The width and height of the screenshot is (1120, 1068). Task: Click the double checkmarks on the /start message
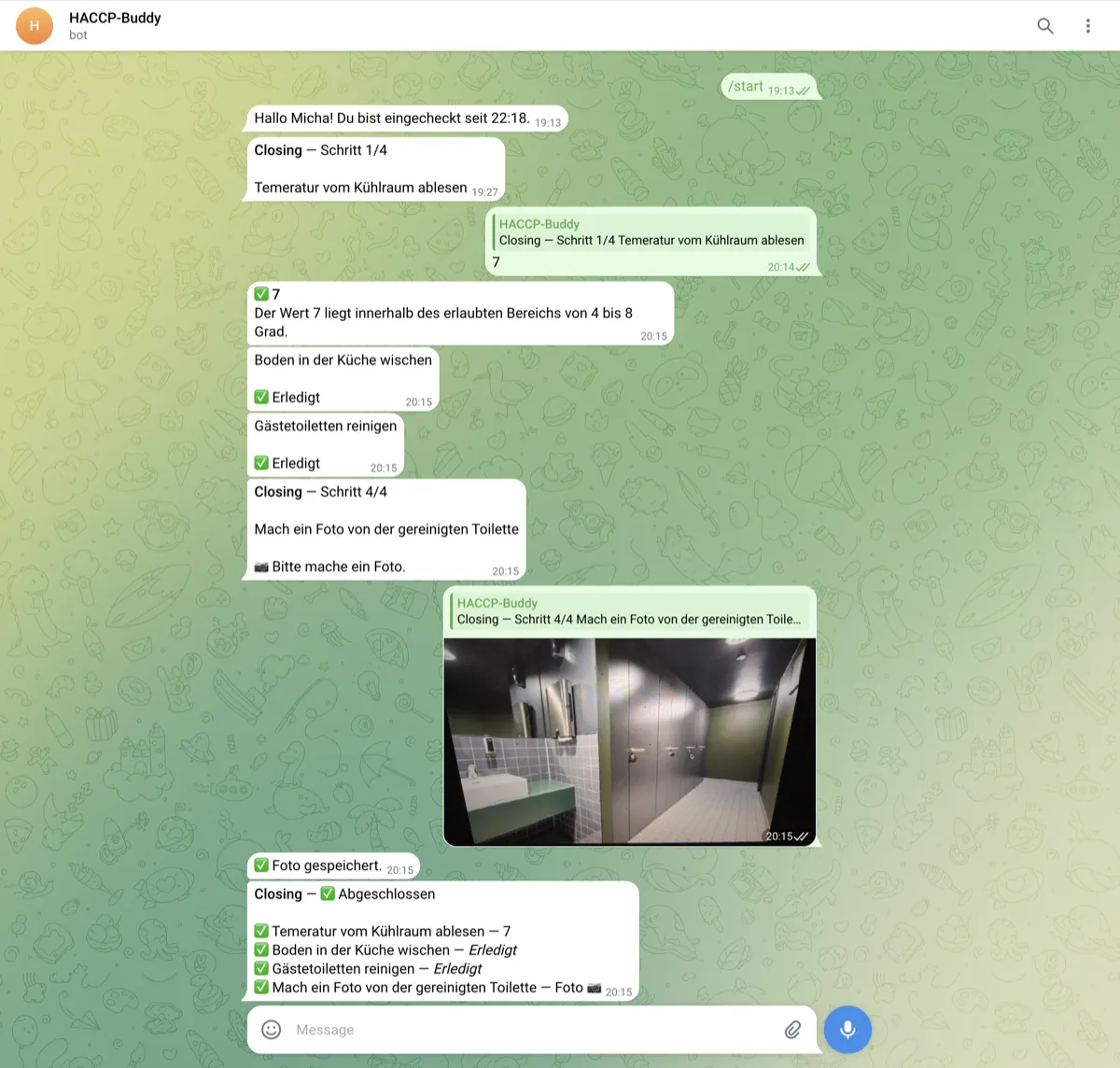tap(803, 89)
